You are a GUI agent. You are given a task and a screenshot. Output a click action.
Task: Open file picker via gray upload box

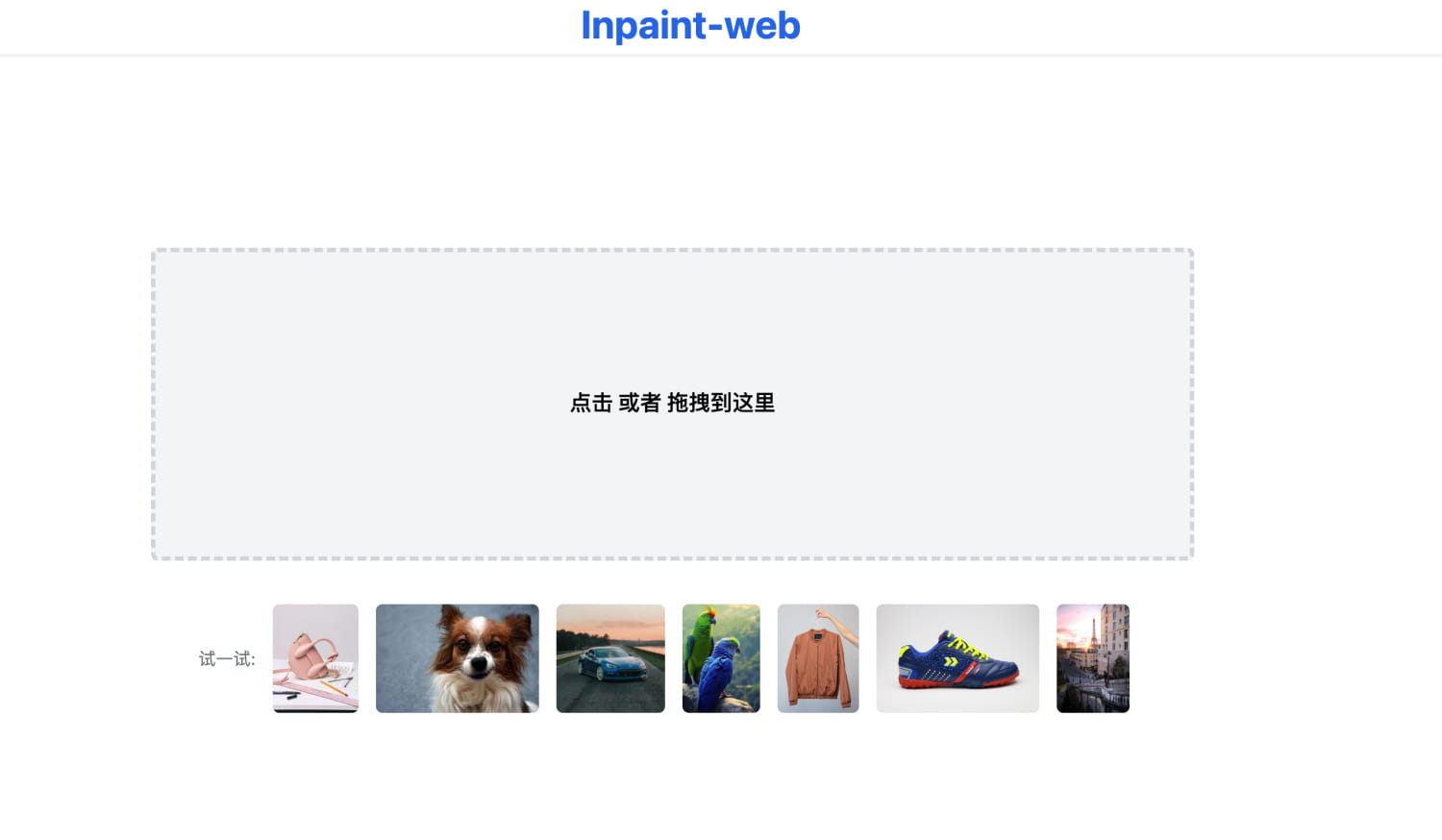673,405
